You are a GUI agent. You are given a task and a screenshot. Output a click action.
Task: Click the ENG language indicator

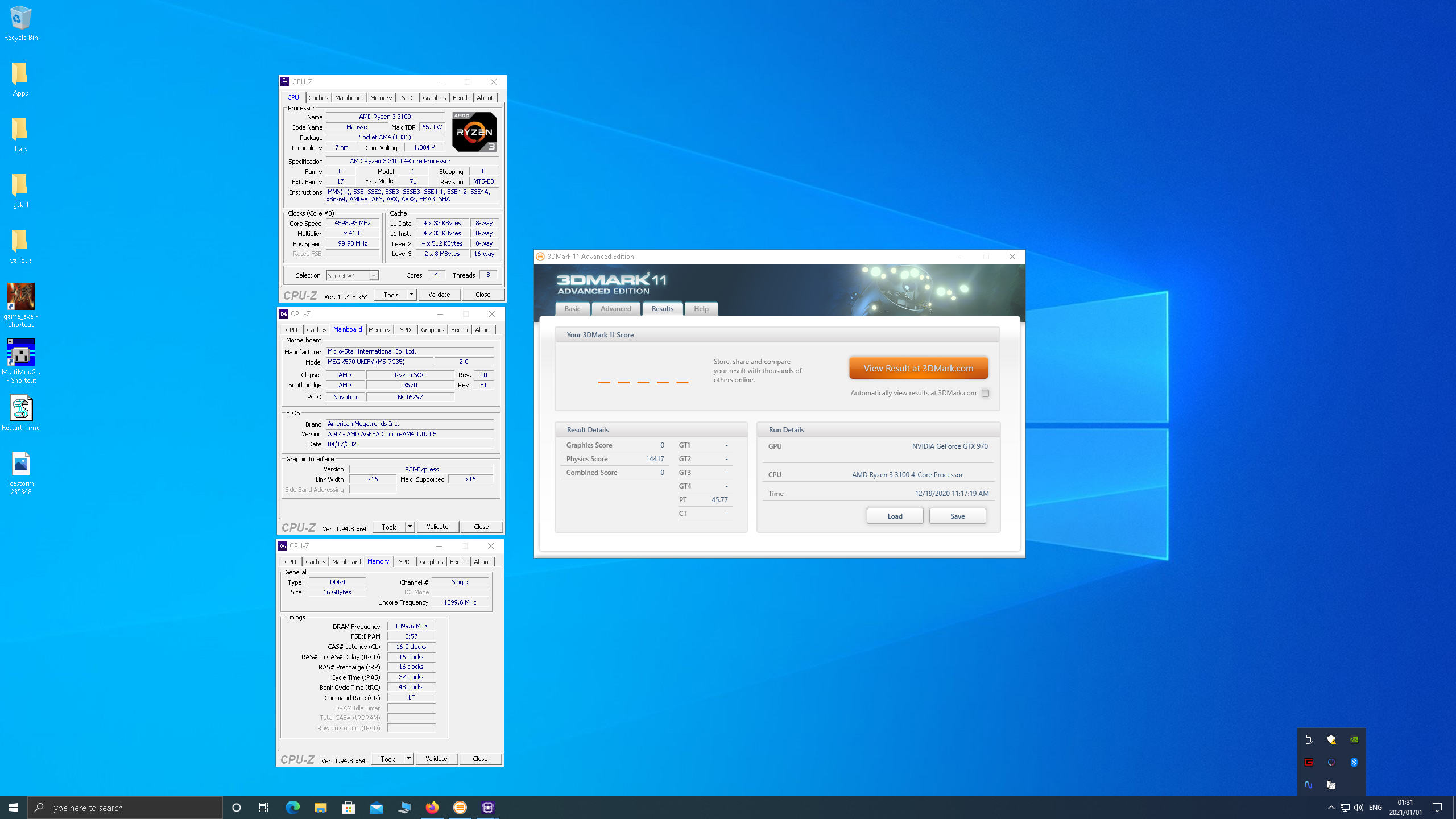coord(1375,808)
